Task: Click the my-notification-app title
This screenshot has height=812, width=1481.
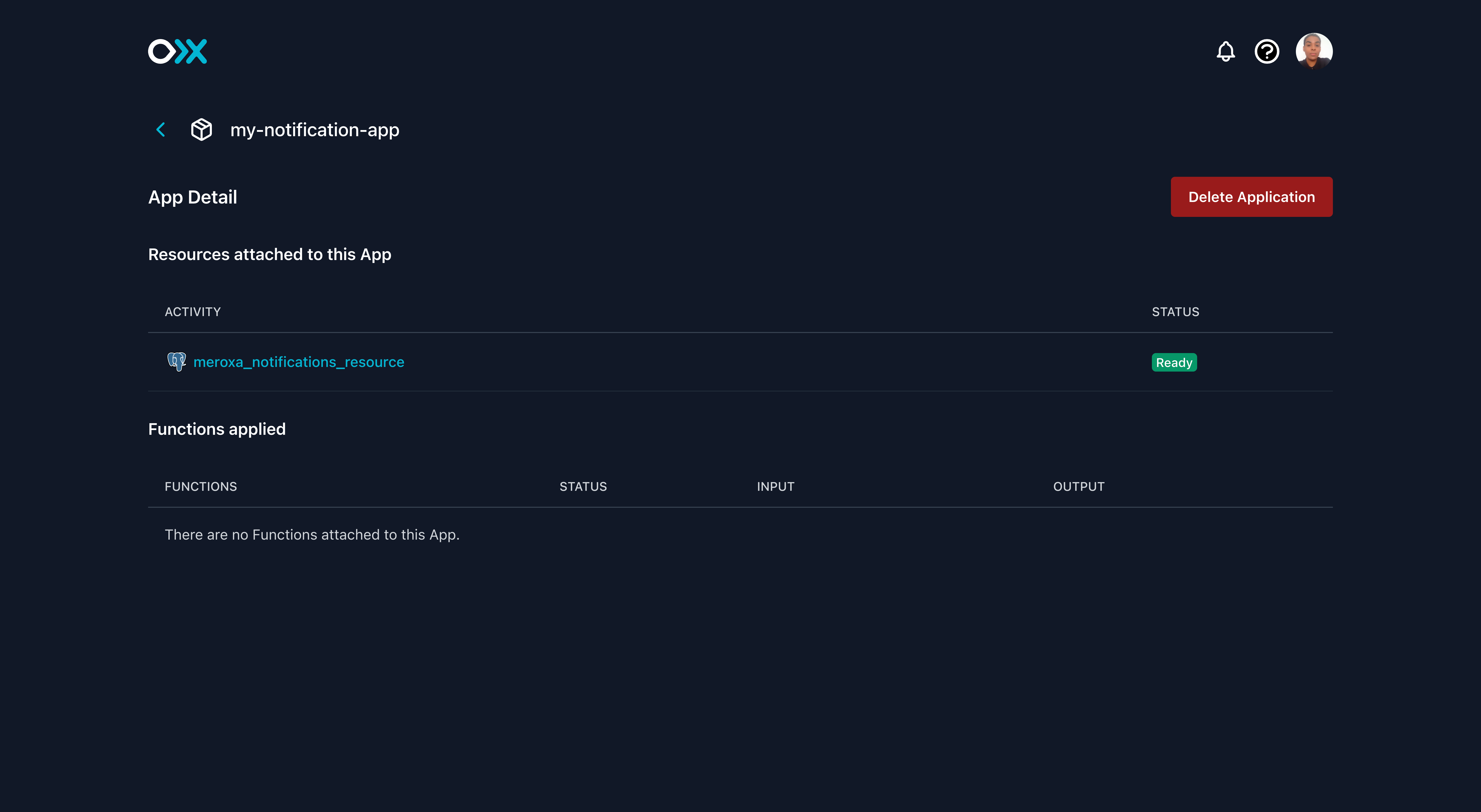Action: point(315,130)
